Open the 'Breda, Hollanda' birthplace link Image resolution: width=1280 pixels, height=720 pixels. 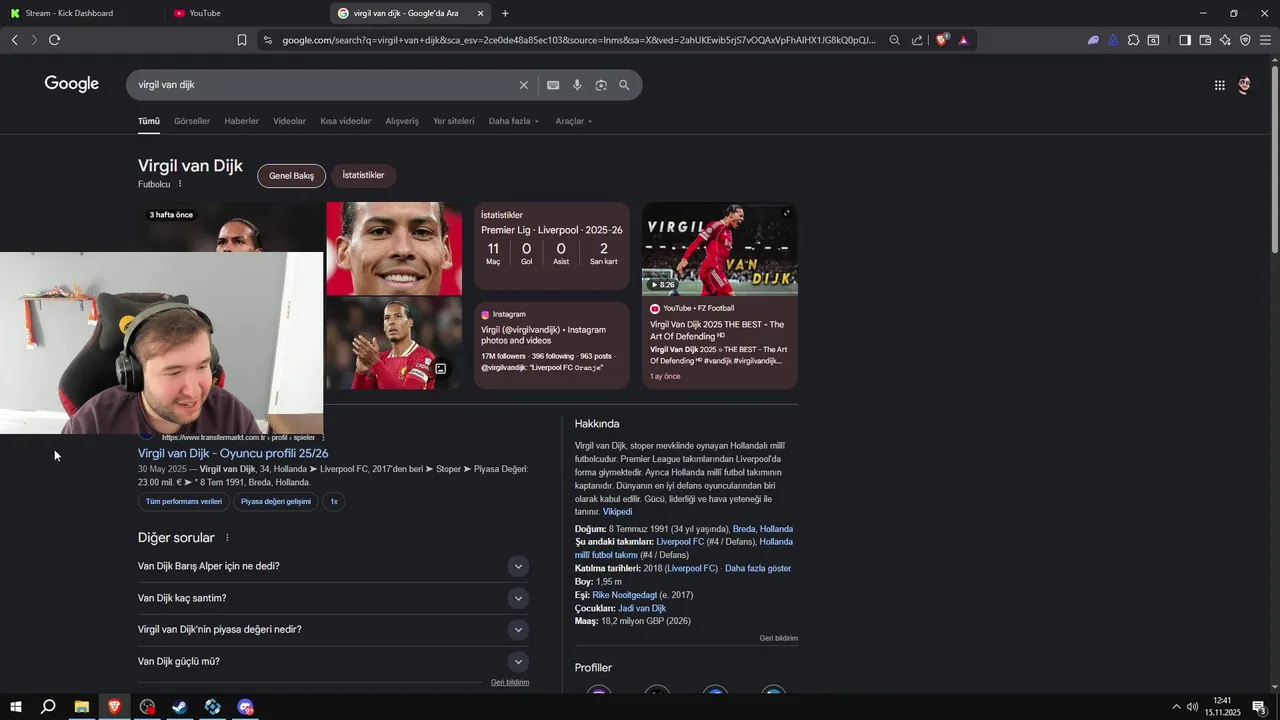click(763, 529)
